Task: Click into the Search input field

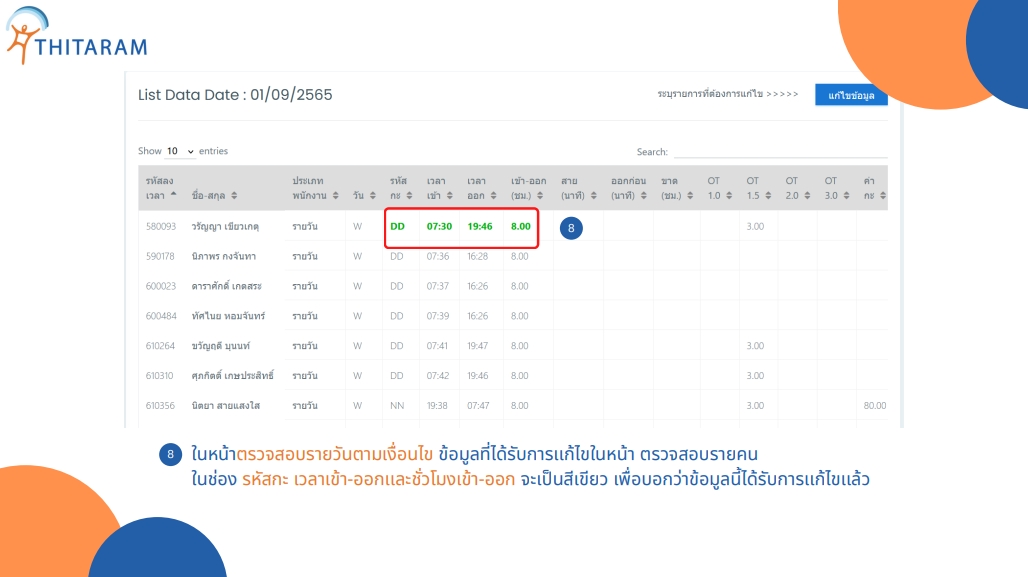Action: coord(780,152)
